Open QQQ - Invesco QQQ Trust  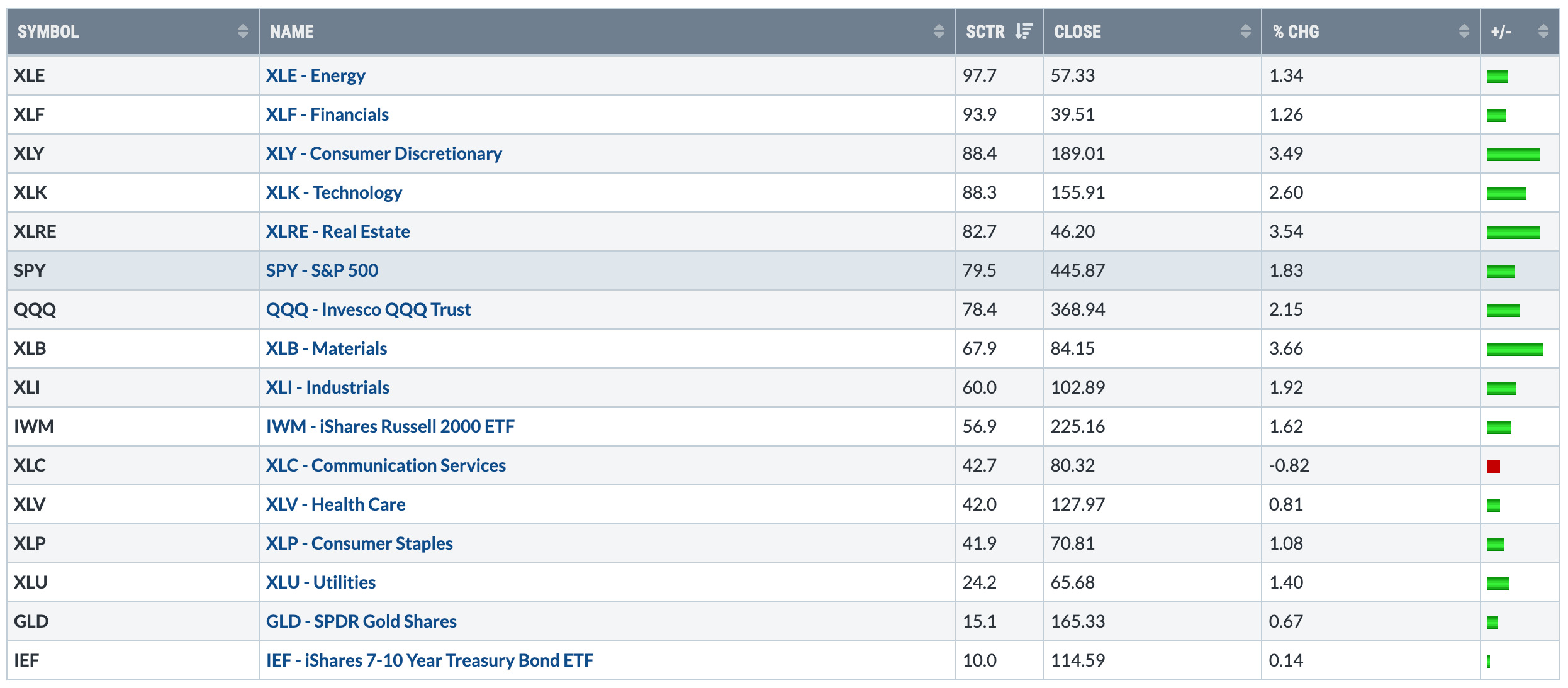(x=368, y=309)
